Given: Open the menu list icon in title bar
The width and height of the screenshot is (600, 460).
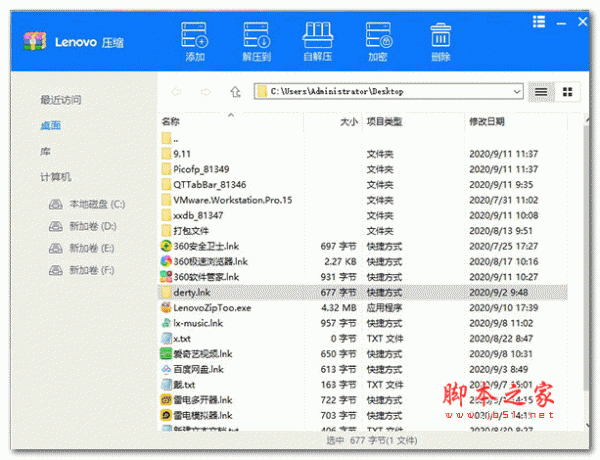Looking at the screenshot, I should click(x=539, y=21).
